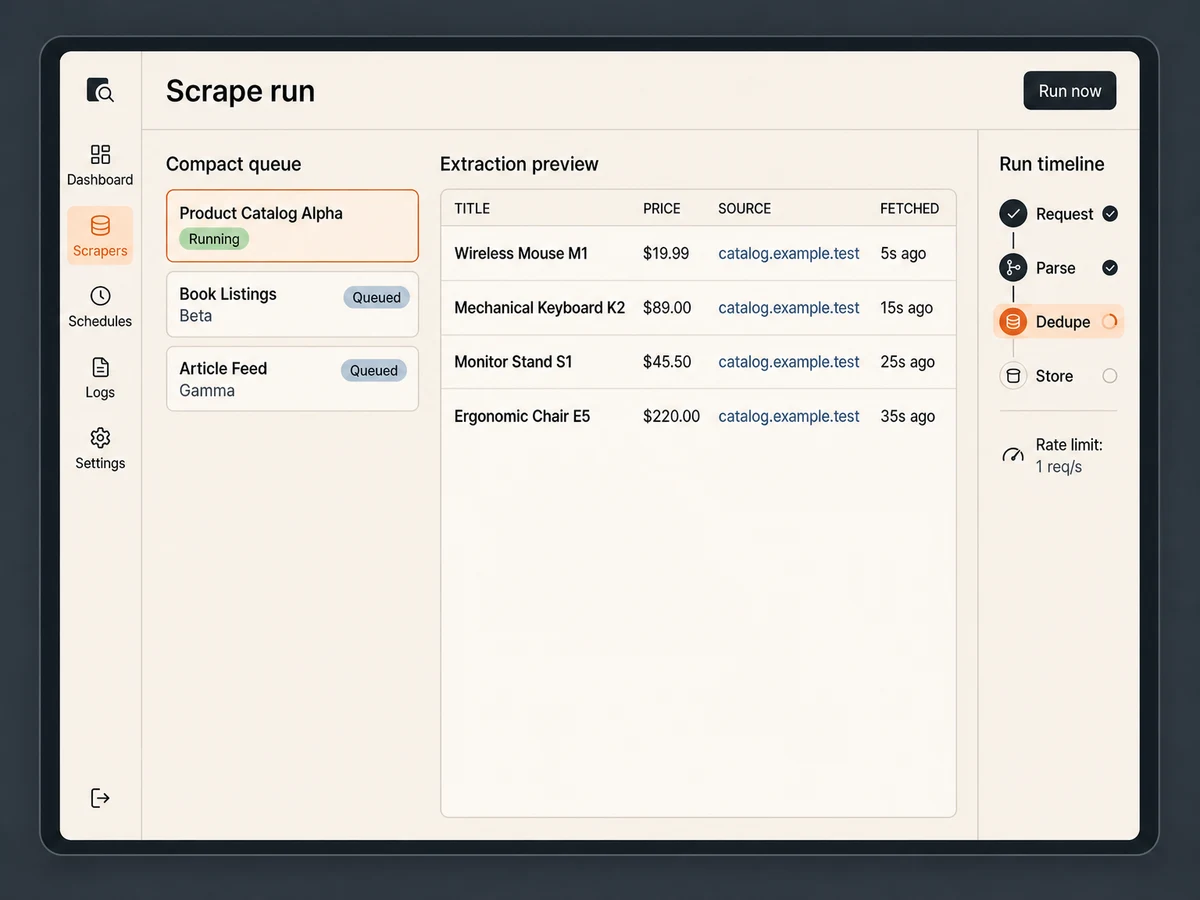The image size is (1200, 900).
Task: Click the Run timeline heading
Action: click(1052, 164)
